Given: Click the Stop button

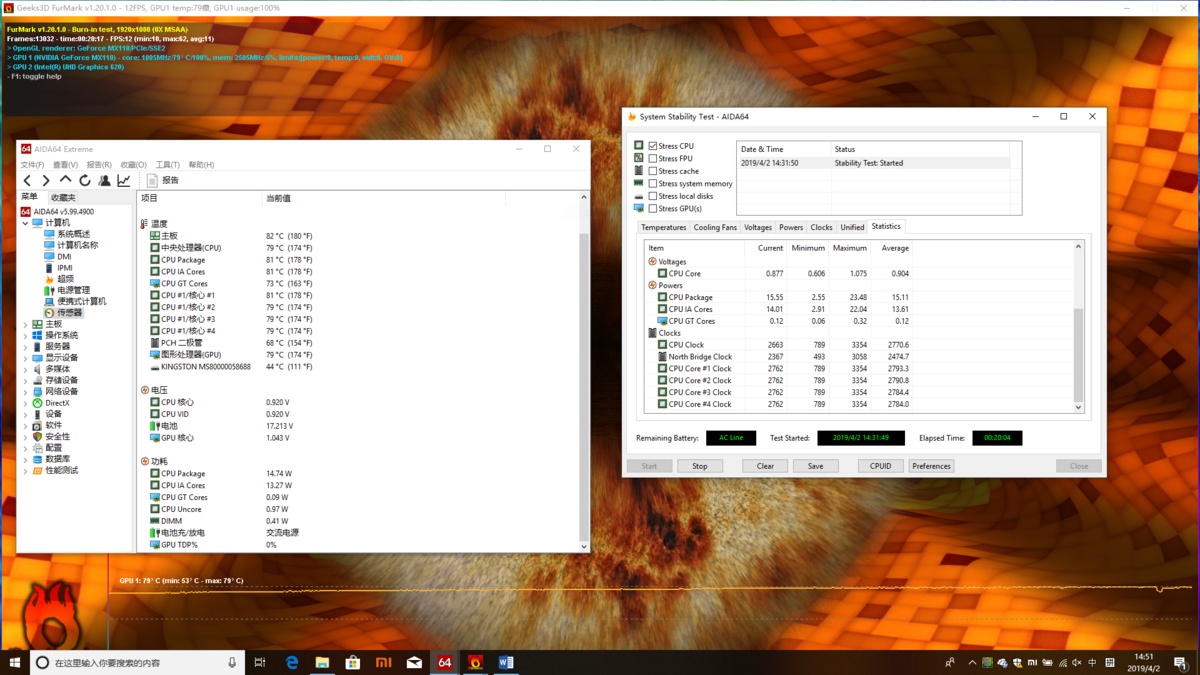Looking at the screenshot, I should point(699,466).
